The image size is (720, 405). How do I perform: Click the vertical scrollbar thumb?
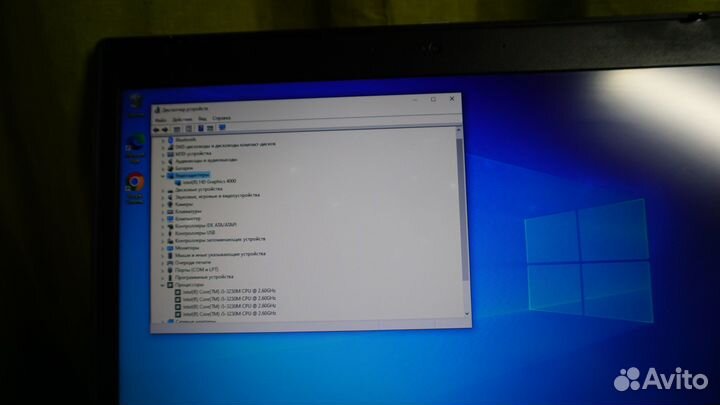[462, 209]
